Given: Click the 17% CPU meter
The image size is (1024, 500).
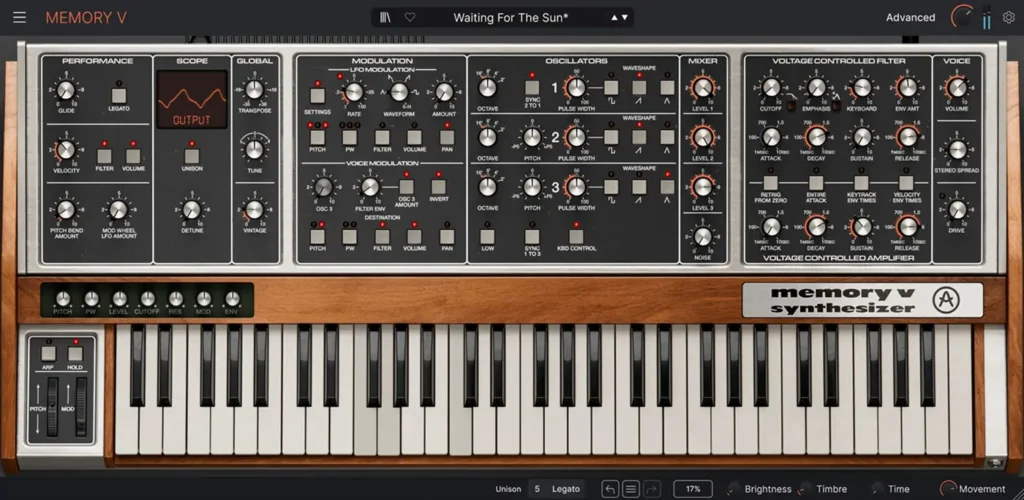Looking at the screenshot, I should 693,489.
